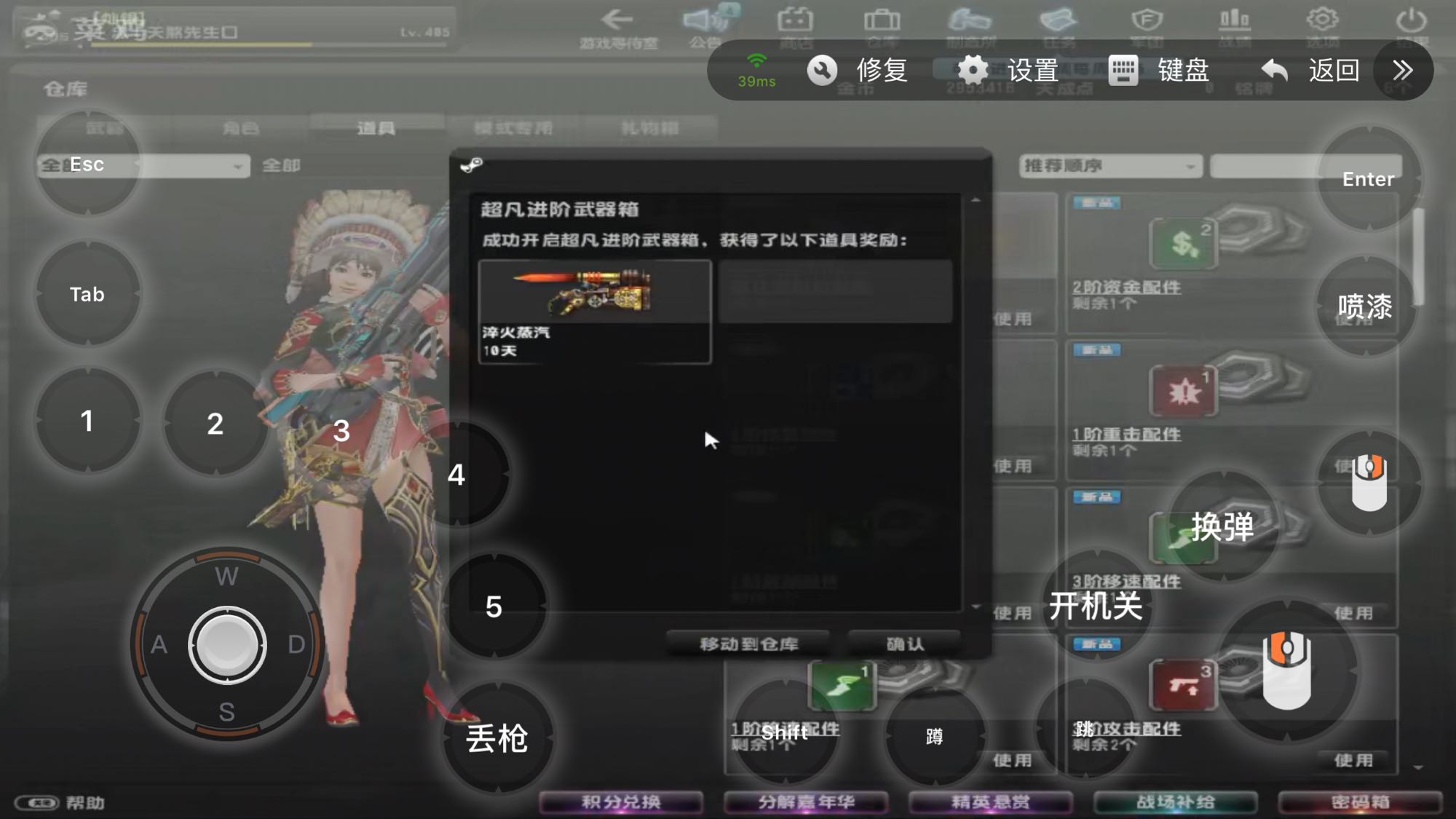Click 1阶重击配件 red burst icon
The height and width of the screenshot is (819, 1456).
(x=1183, y=392)
